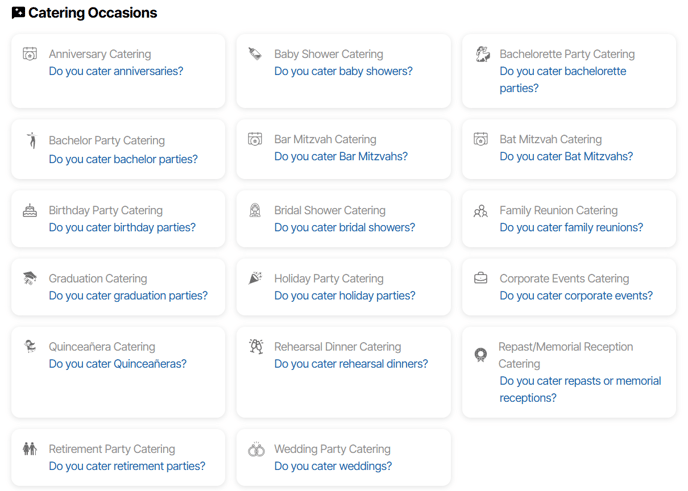The image size is (688, 491).
Task: Select the Bat Mitzvah Catering card title
Action: coord(550,140)
